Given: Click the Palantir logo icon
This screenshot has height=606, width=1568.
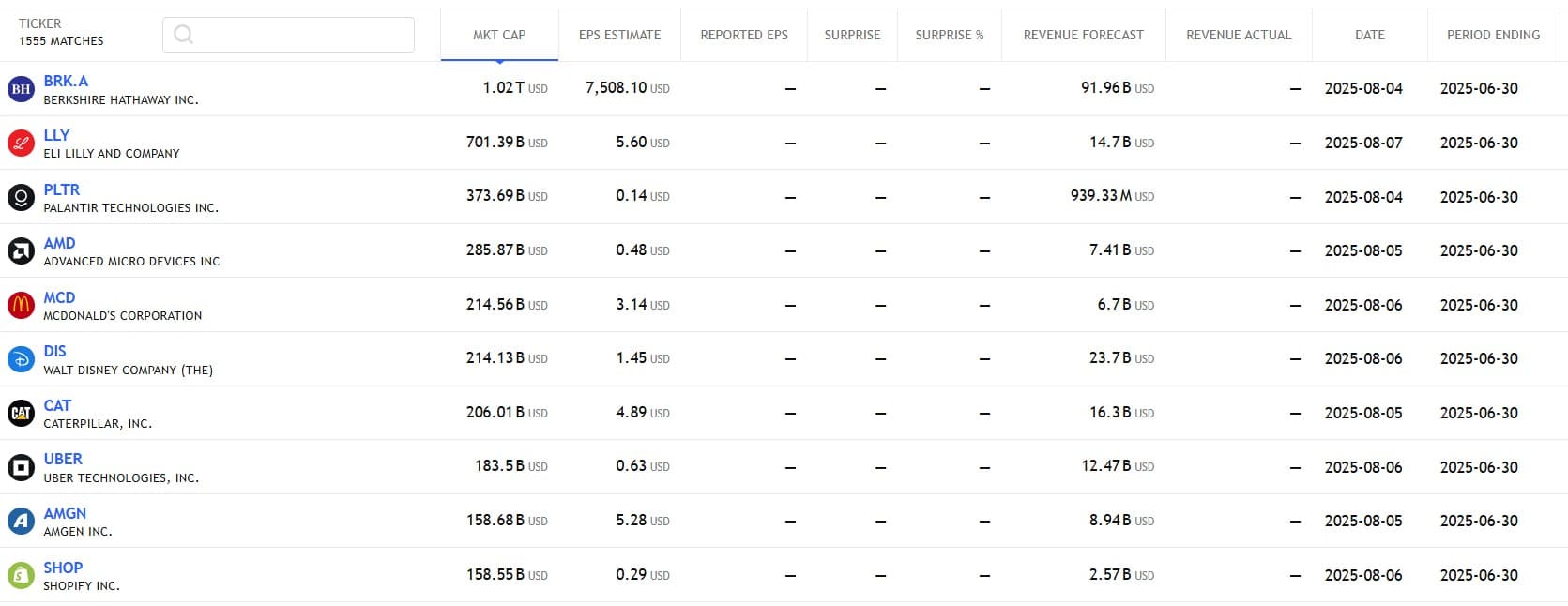Looking at the screenshot, I should [21, 197].
